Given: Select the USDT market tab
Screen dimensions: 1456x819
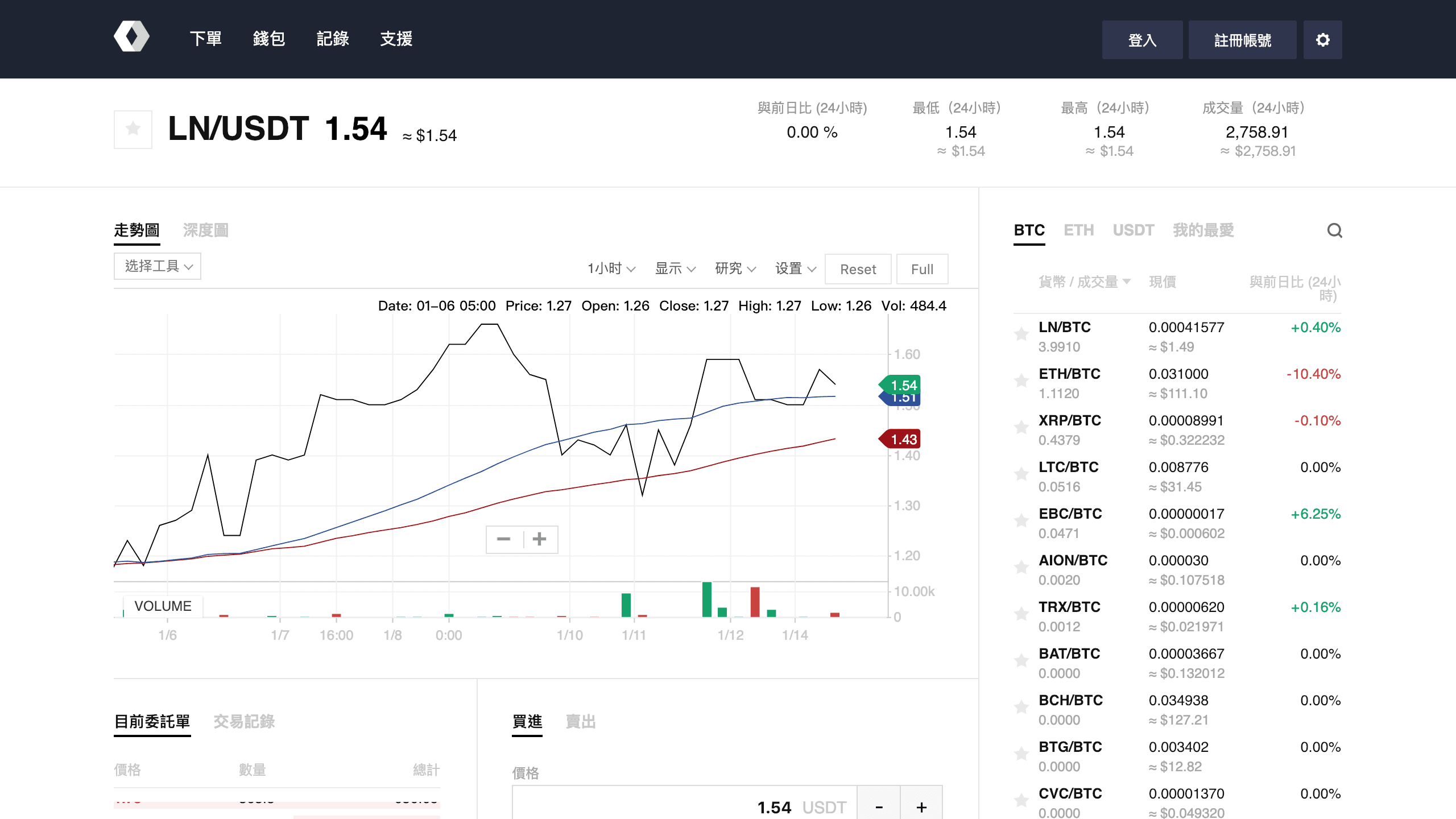Looking at the screenshot, I should point(1133,230).
